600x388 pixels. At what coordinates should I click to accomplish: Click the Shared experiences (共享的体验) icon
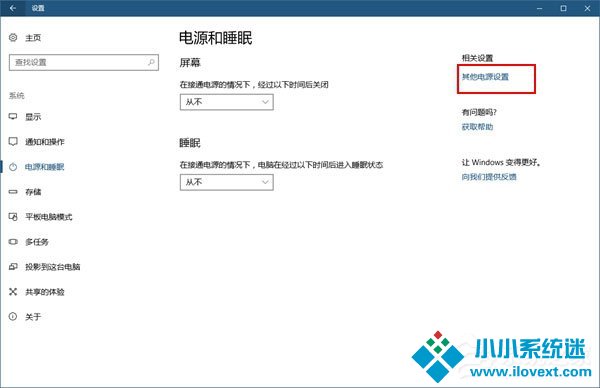pos(13,292)
